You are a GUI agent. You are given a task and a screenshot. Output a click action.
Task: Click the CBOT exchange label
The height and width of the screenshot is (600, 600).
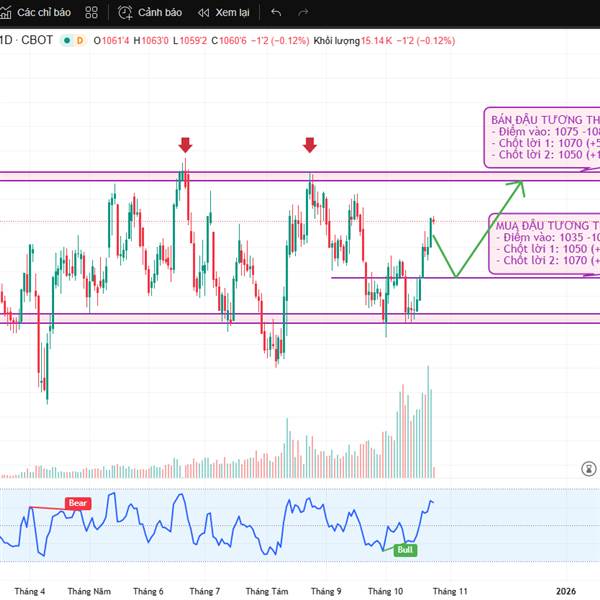37,40
